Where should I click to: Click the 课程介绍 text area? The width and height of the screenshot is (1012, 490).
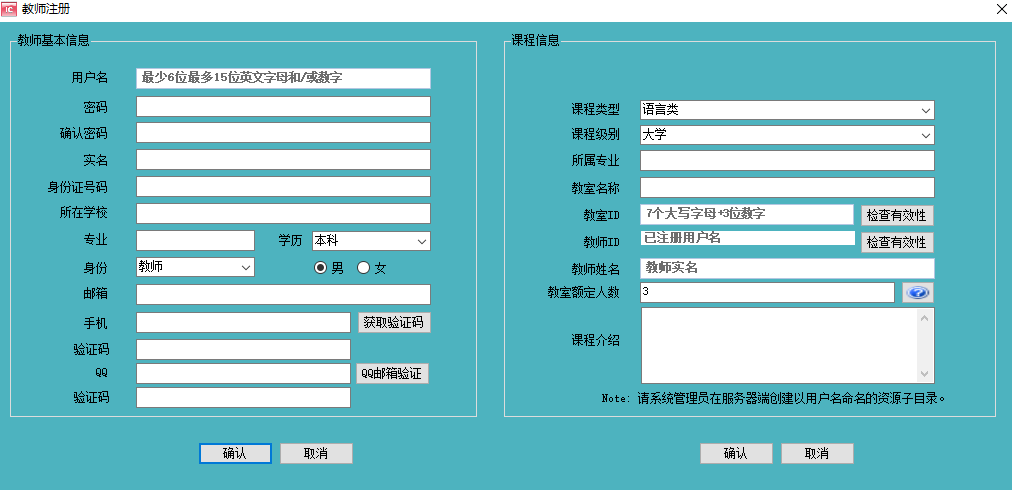coord(778,345)
